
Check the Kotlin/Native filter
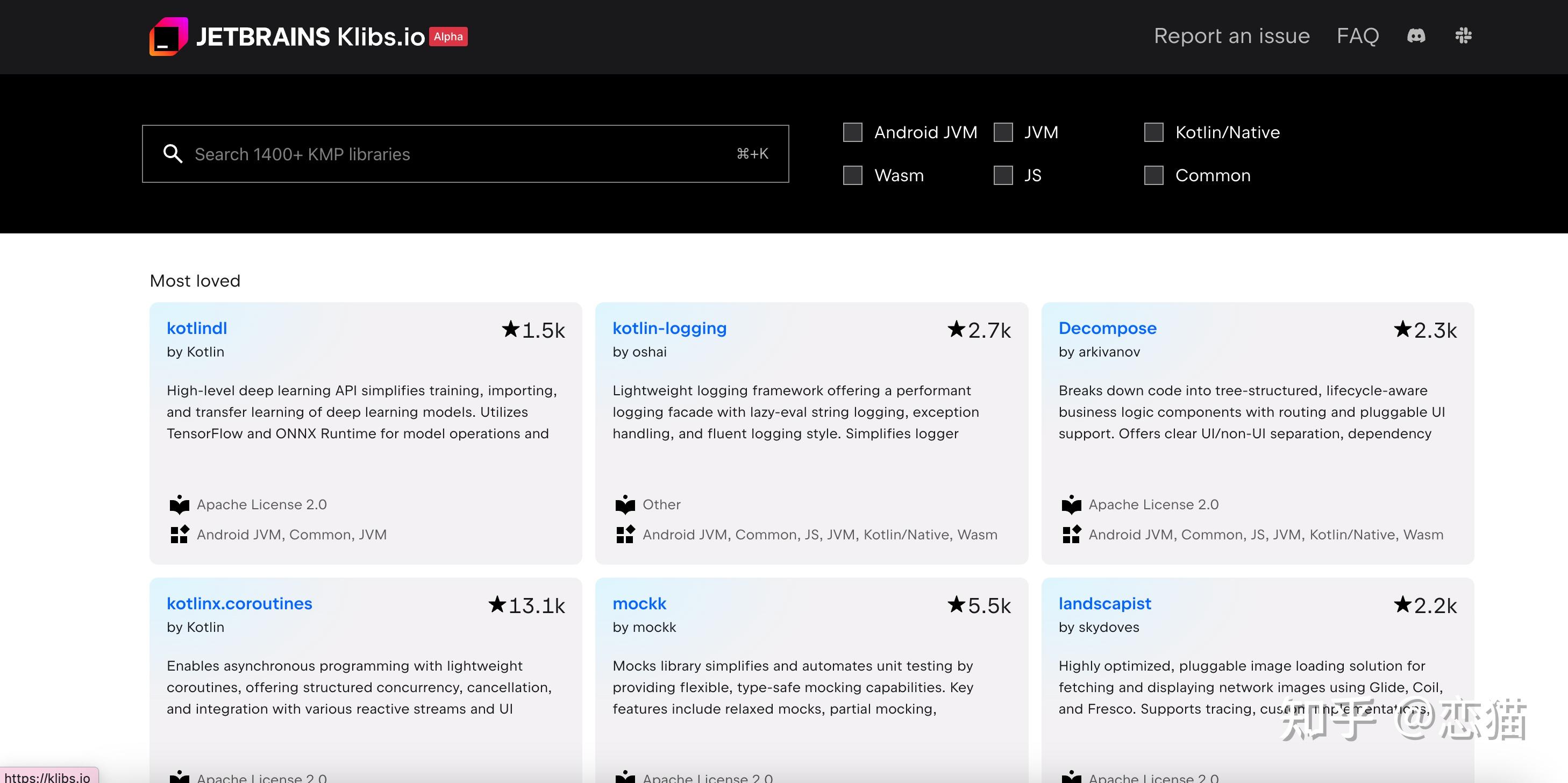[1153, 132]
